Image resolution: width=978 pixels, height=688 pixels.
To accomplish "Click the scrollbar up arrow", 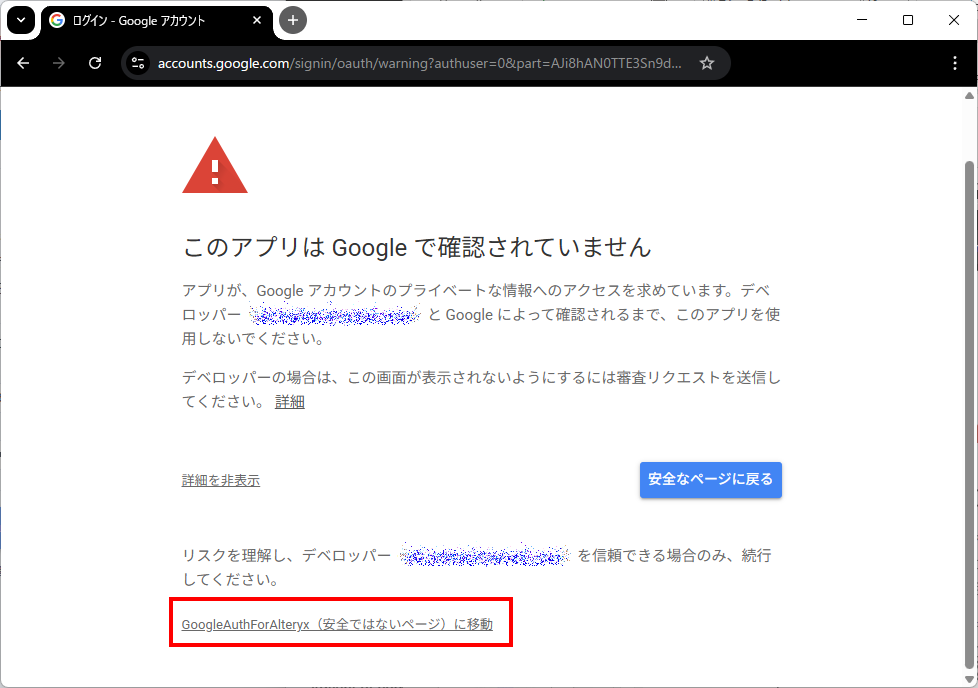I will [968, 96].
